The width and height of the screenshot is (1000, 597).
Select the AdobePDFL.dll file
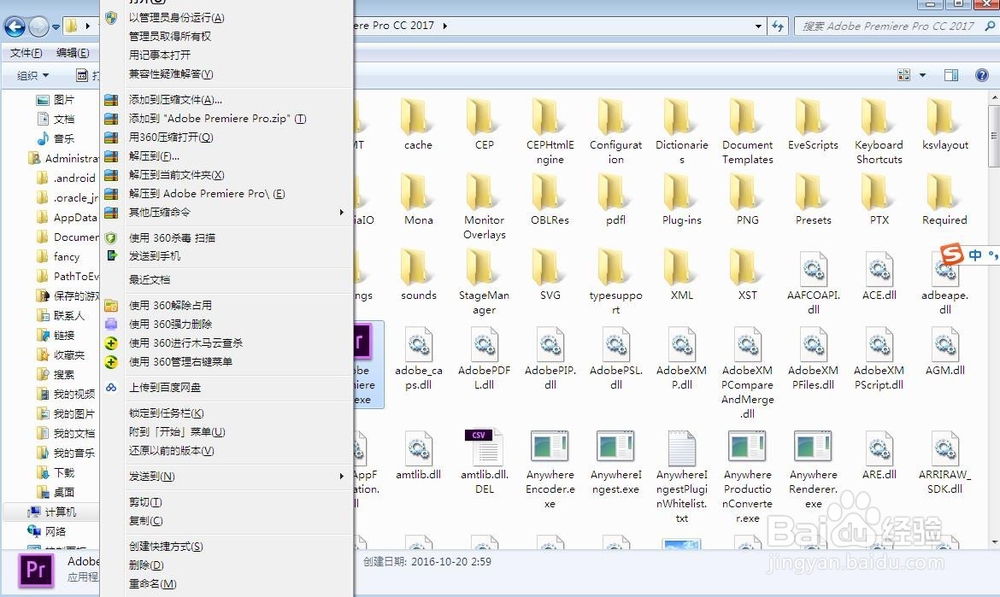click(x=484, y=358)
